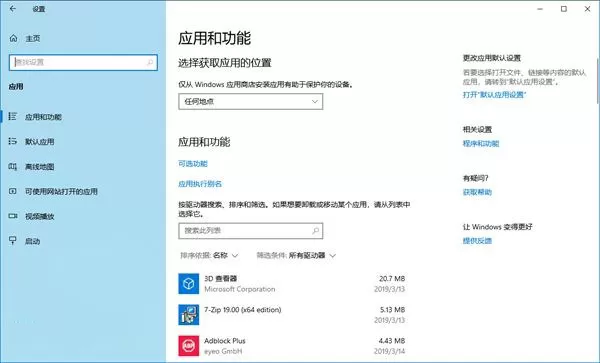The width and height of the screenshot is (600, 363).
Task: Focus the 查找设置 search field
Action: pos(83,62)
